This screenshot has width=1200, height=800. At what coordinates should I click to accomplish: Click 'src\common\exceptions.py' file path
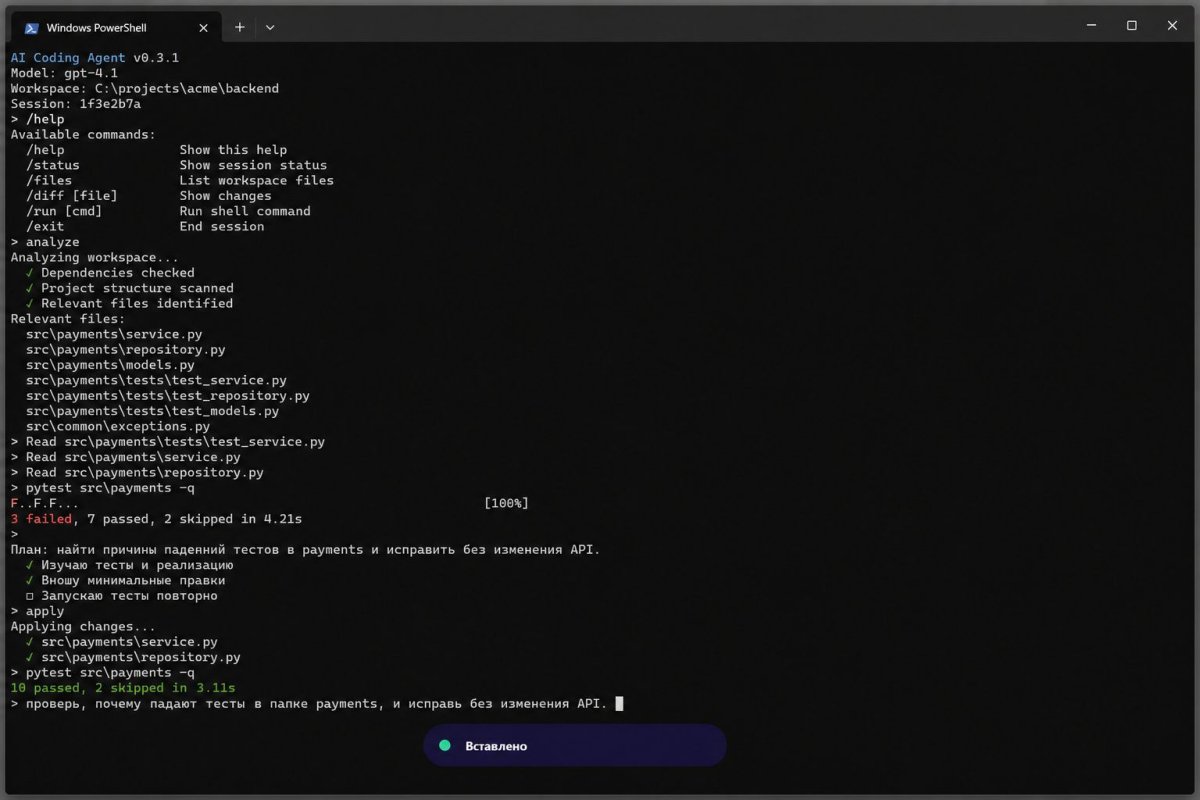pos(118,426)
